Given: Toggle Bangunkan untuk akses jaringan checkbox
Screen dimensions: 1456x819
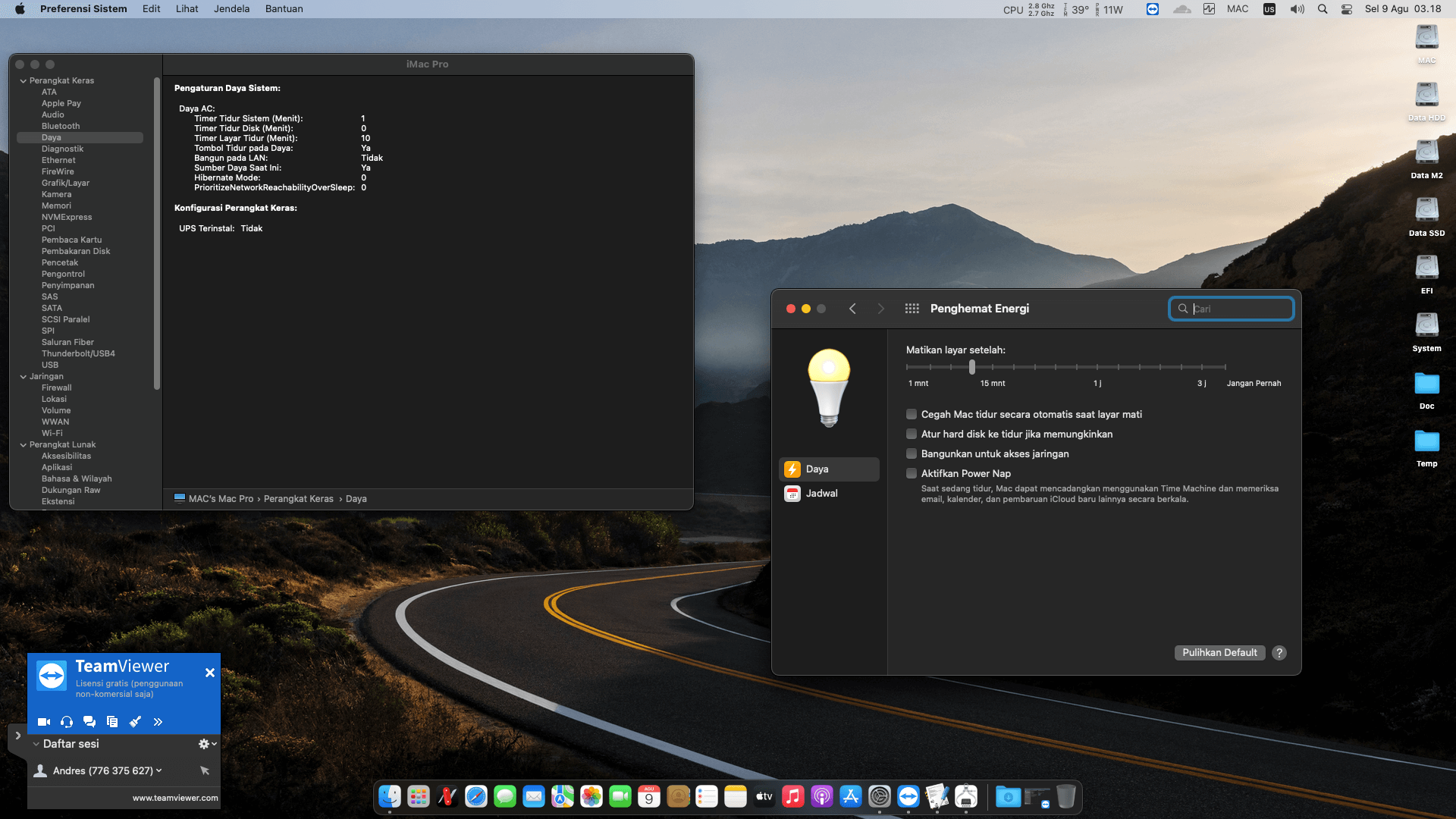Looking at the screenshot, I should click(912, 454).
